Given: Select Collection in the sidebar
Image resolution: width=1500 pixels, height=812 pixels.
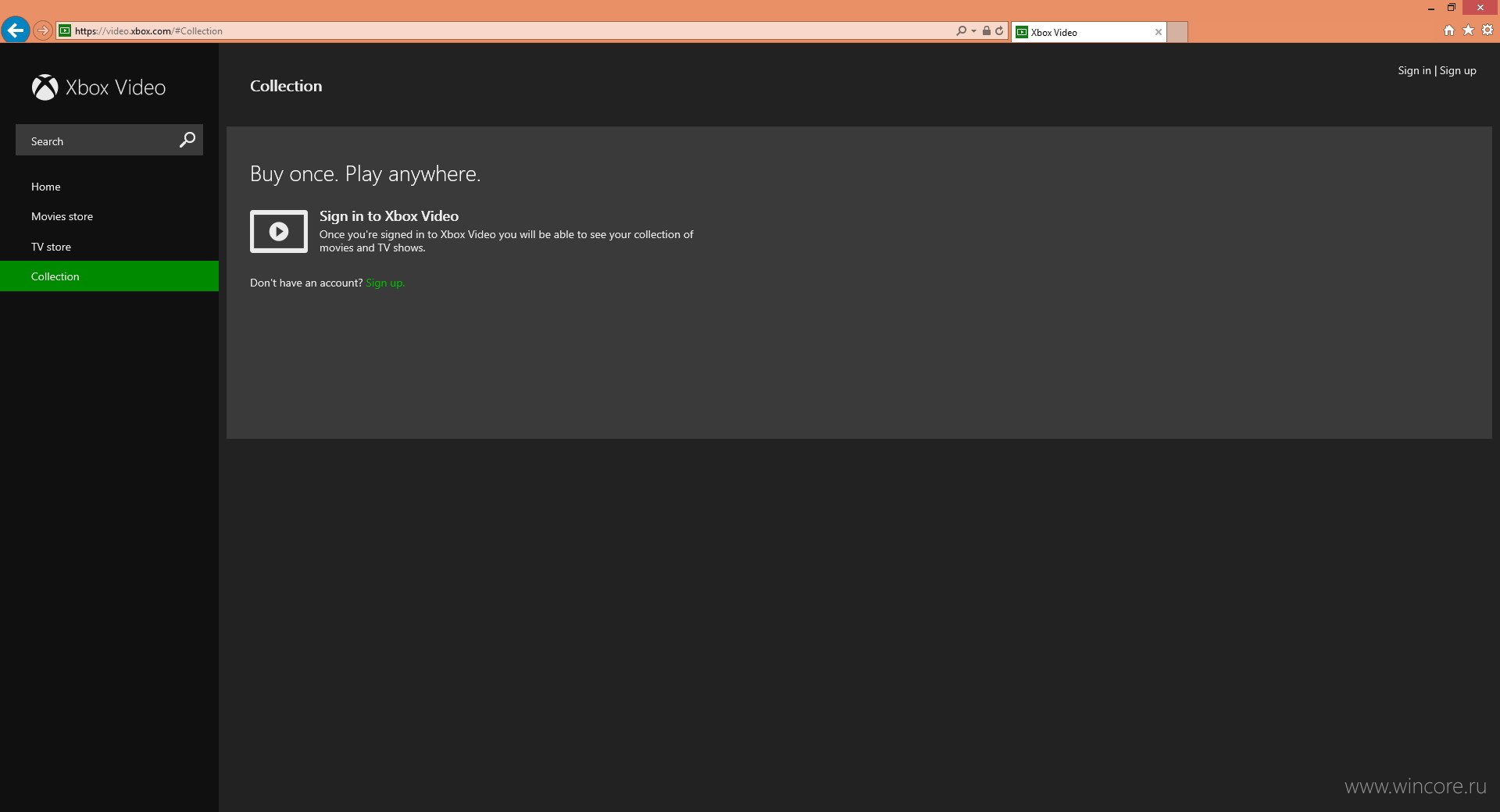Looking at the screenshot, I should [109, 276].
